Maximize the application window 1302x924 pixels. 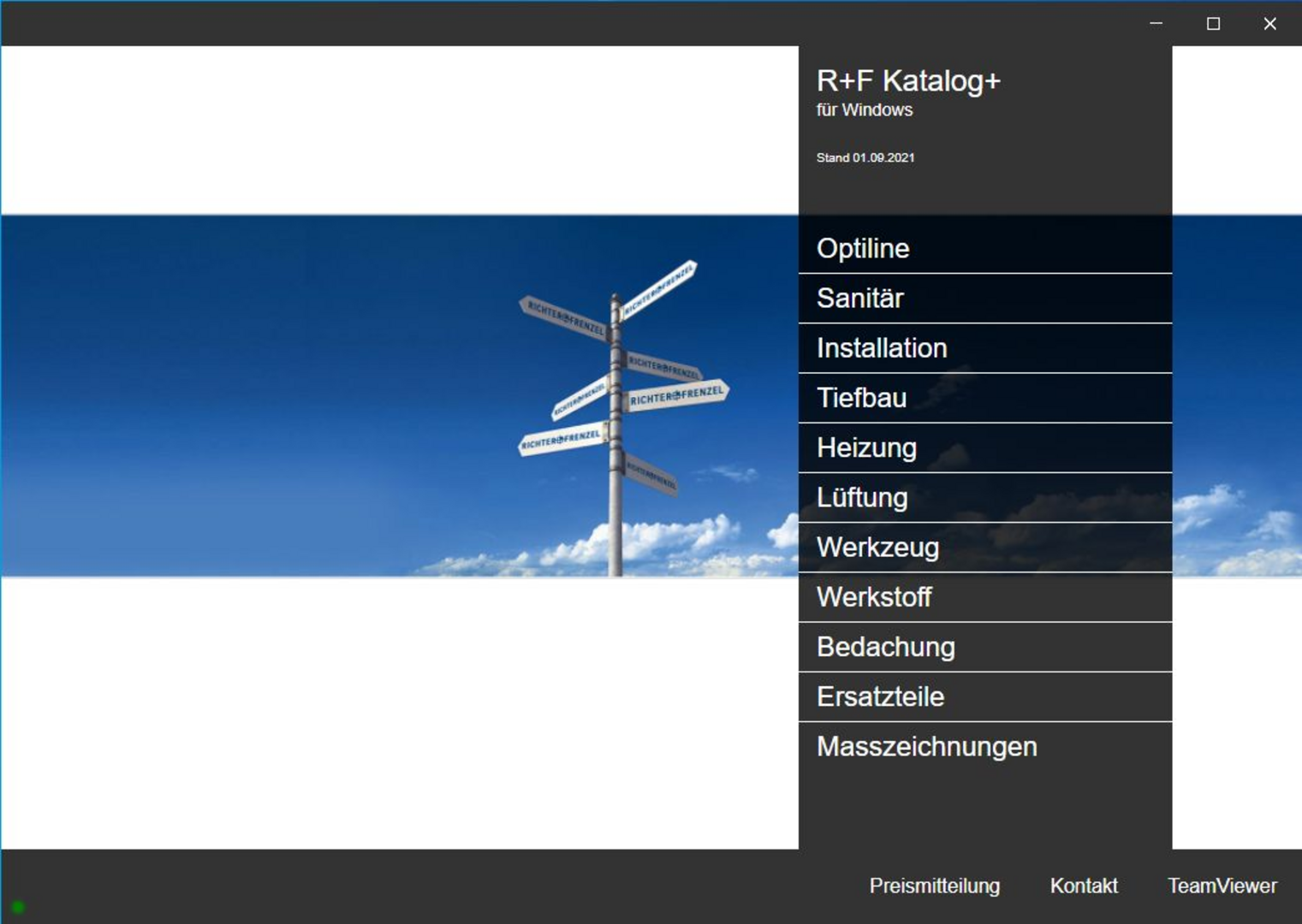[x=1213, y=24]
